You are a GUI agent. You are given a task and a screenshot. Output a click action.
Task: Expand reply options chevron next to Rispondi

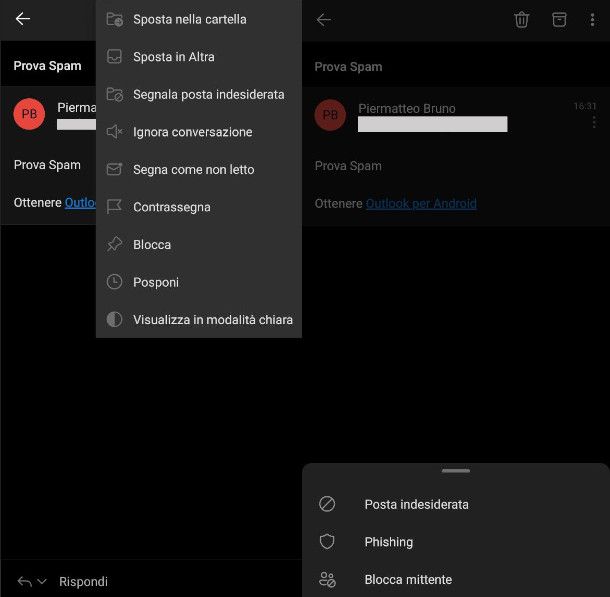42,582
